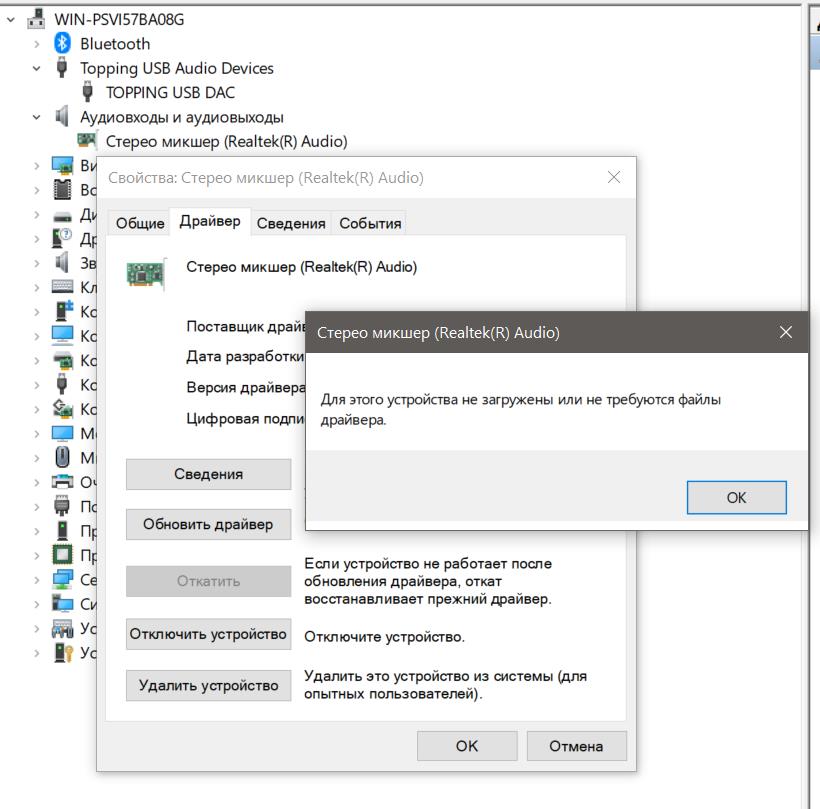Screen dimensions: 820x809
Task: Click the Версия драйвера label
Action: [x=246, y=388]
